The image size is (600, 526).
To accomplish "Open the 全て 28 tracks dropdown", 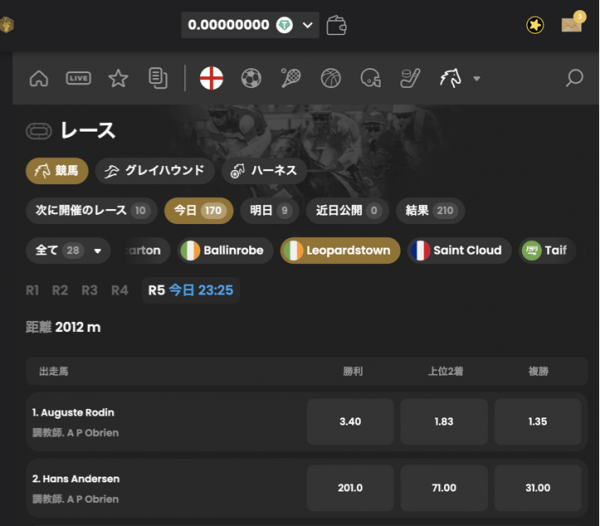I will [68, 251].
